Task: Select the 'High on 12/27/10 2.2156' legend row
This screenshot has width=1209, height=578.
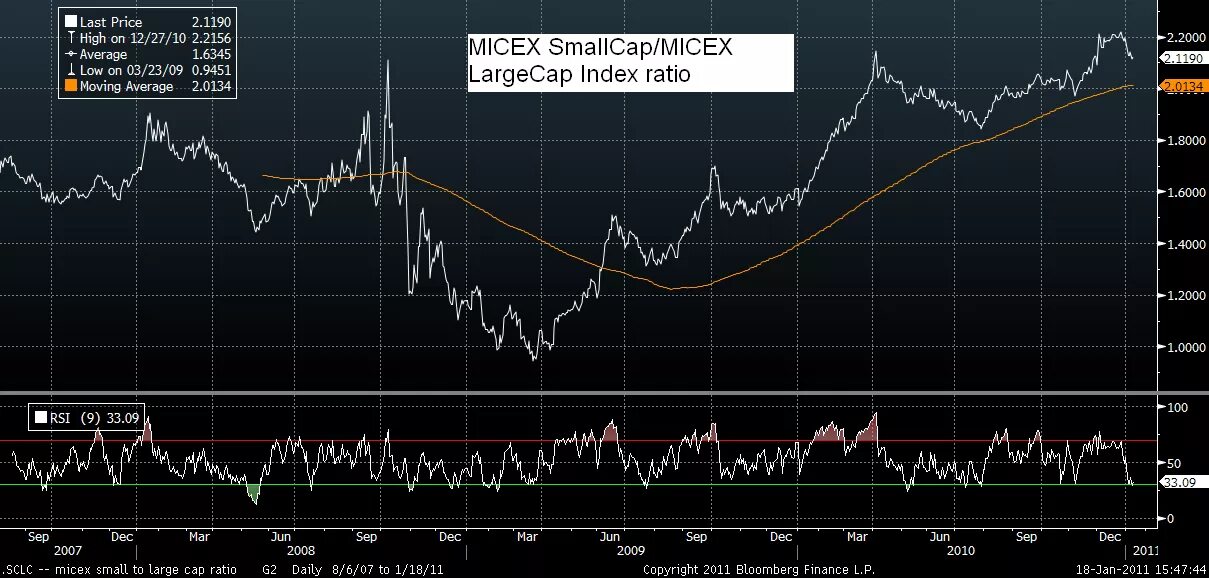Action: pyautogui.click(x=148, y=38)
